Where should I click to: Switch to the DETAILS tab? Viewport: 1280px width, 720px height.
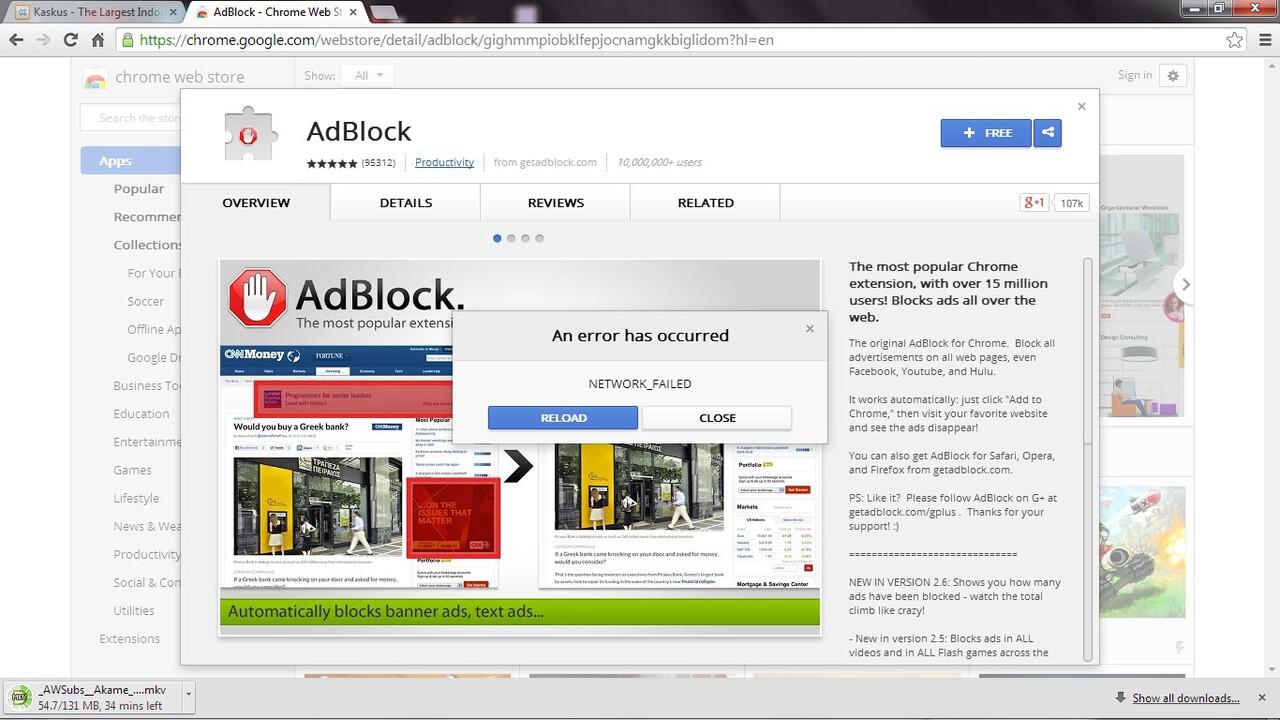click(406, 202)
